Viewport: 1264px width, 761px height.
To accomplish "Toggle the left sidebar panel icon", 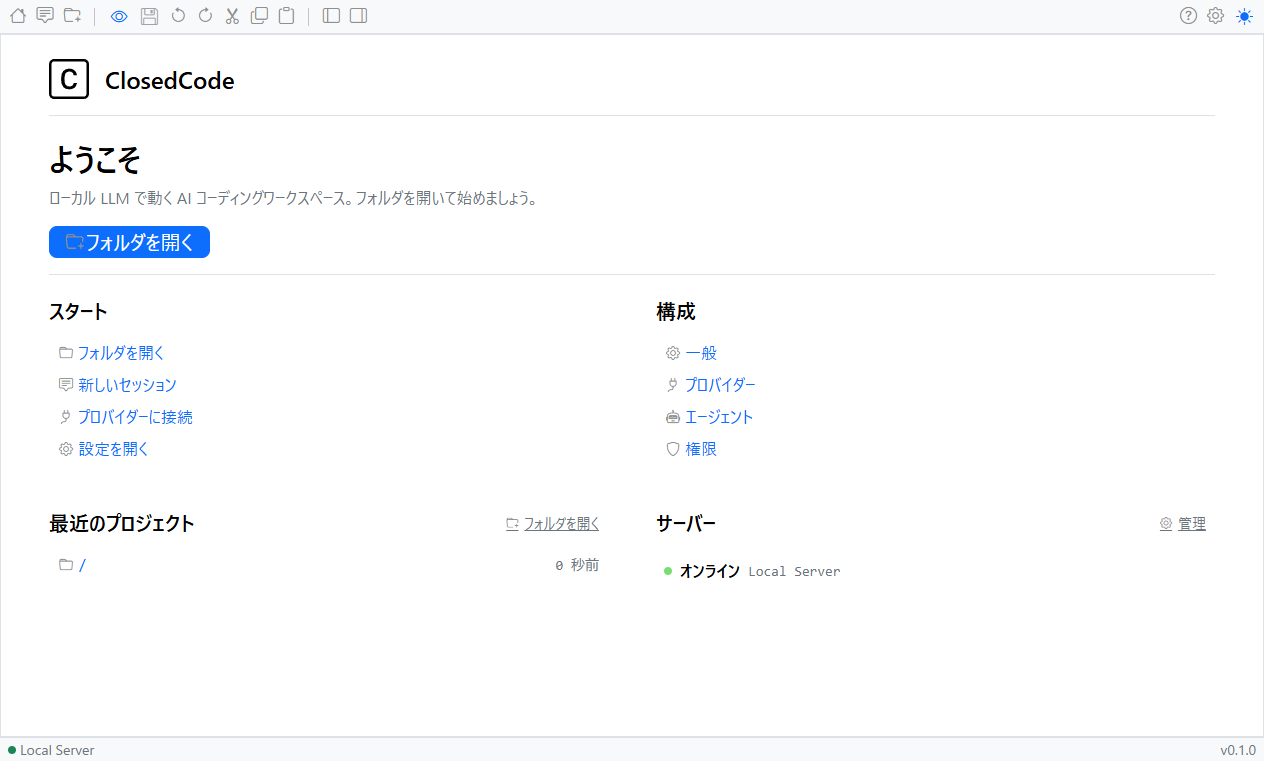I will coord(331,16).
